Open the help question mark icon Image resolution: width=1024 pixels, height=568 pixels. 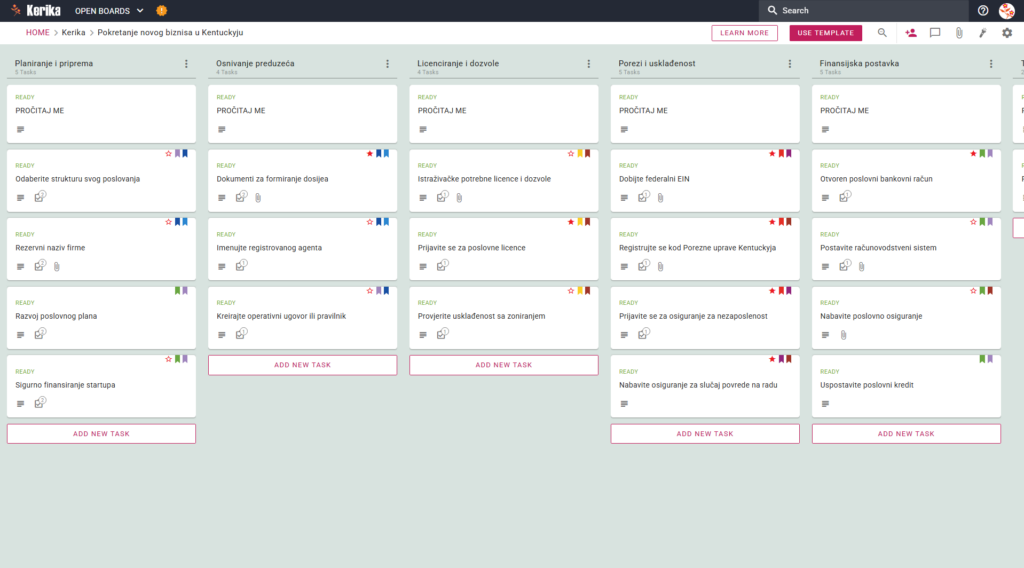click(x=983, y=10)
